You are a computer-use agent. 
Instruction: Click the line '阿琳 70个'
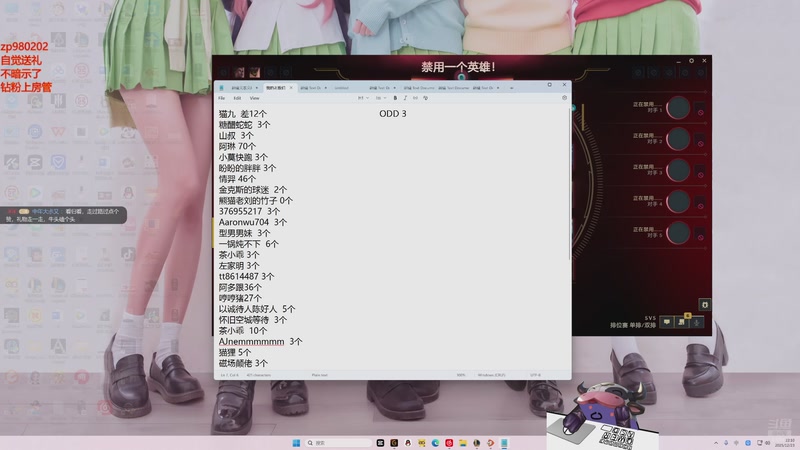(x=237, y=146)
